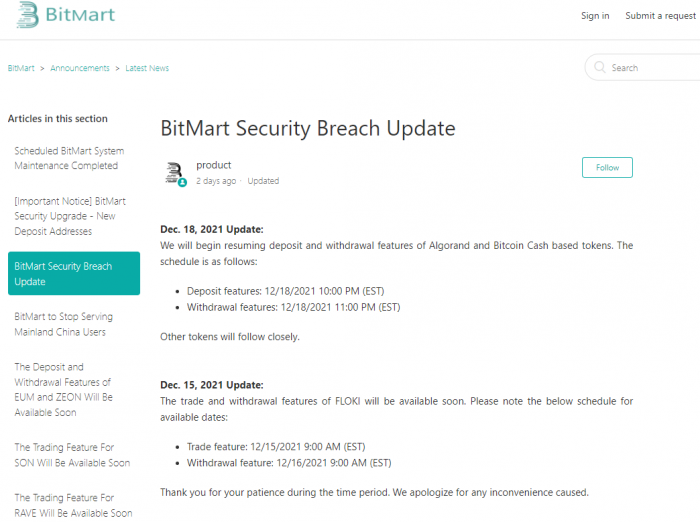Click the product author name
This screenshot has height=522, width=700.
click(214, 165)
